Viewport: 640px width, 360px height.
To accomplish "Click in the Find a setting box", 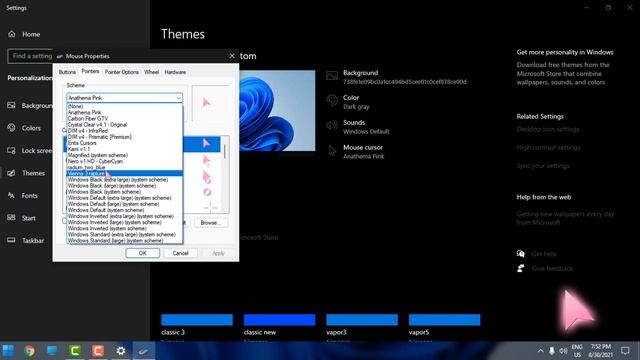I will click(x=30, y=56).
